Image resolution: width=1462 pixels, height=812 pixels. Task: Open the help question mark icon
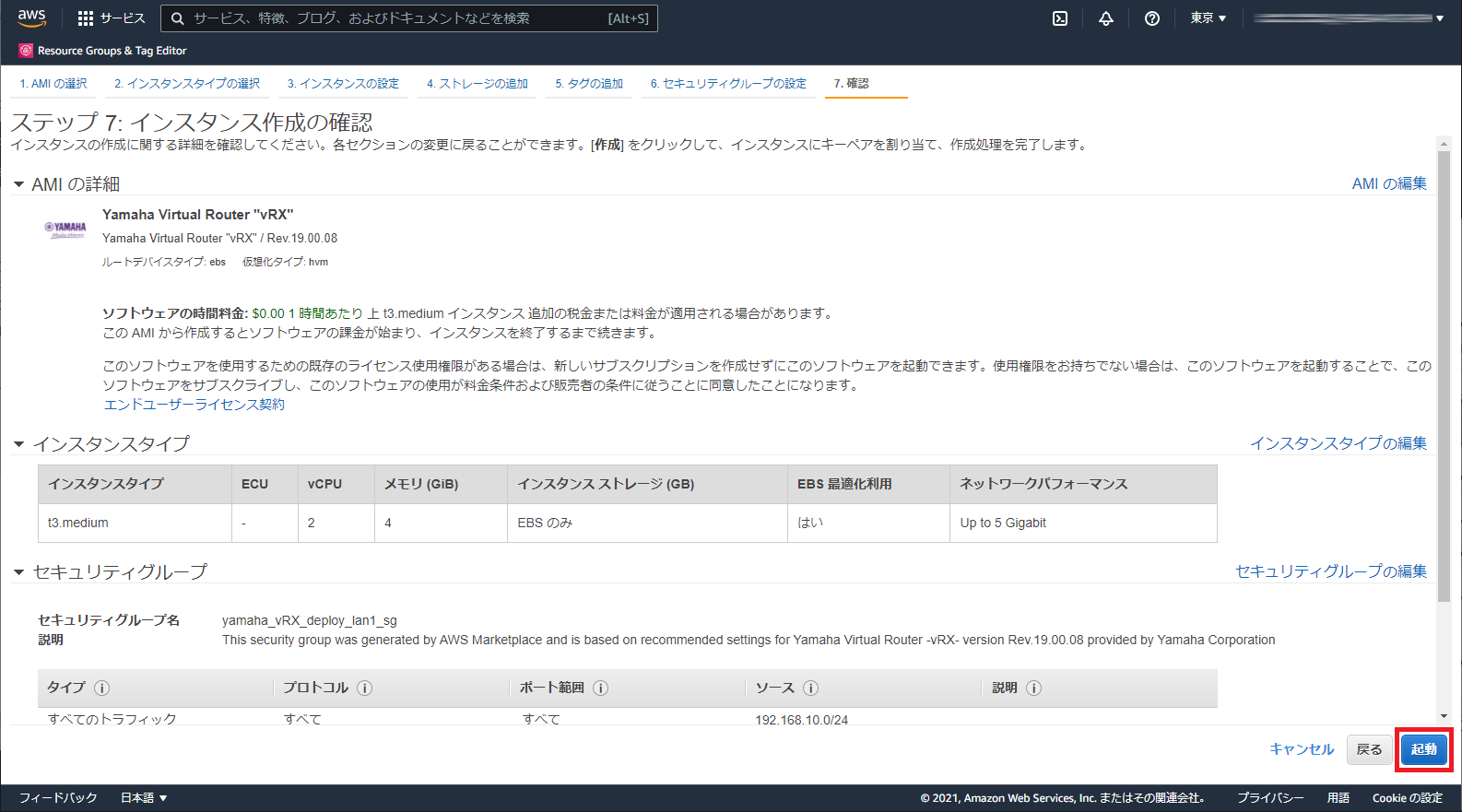click(1152, 18)
